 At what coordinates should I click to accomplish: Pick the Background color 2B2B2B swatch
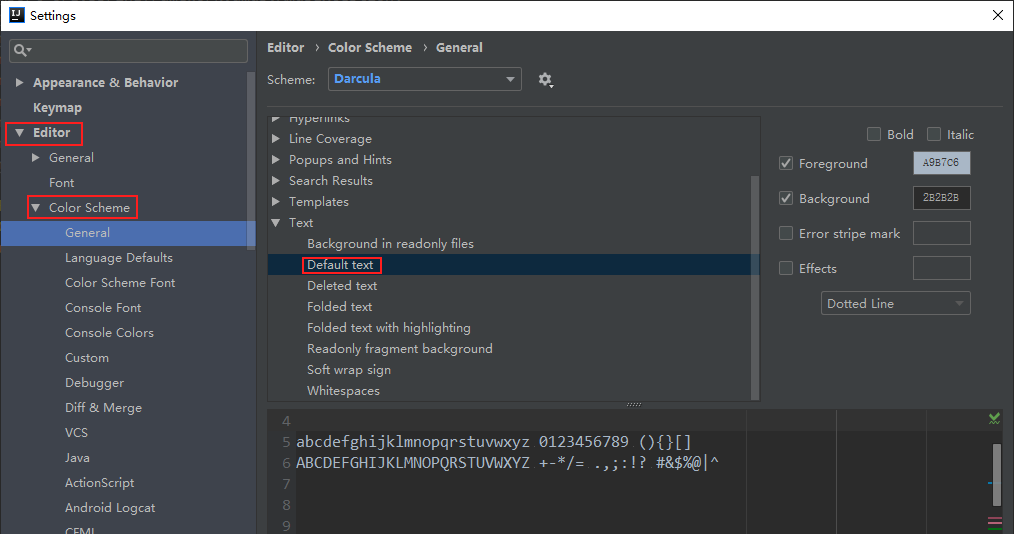click(942, 198)
